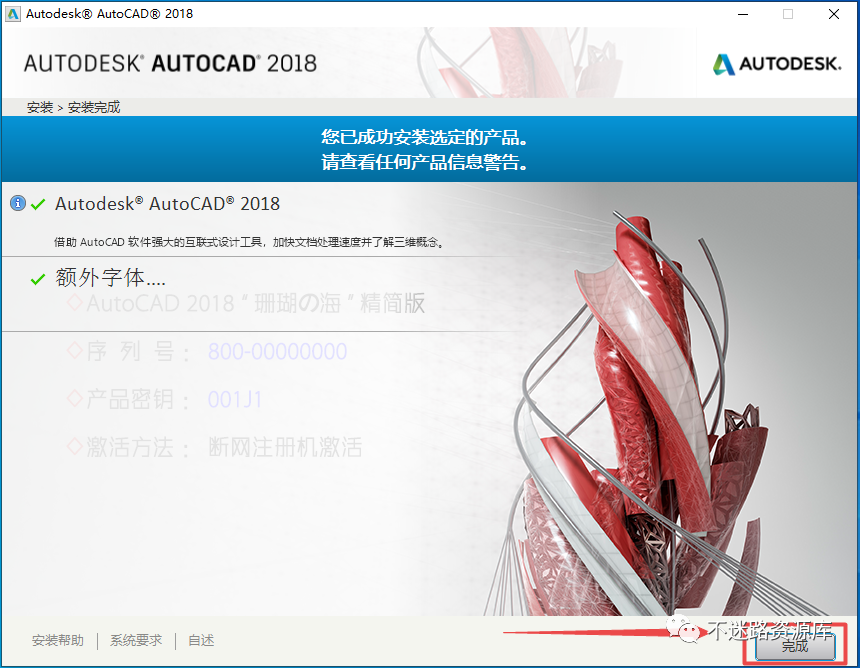
Task: Open the 安装帮助 link
Action: 58,641
